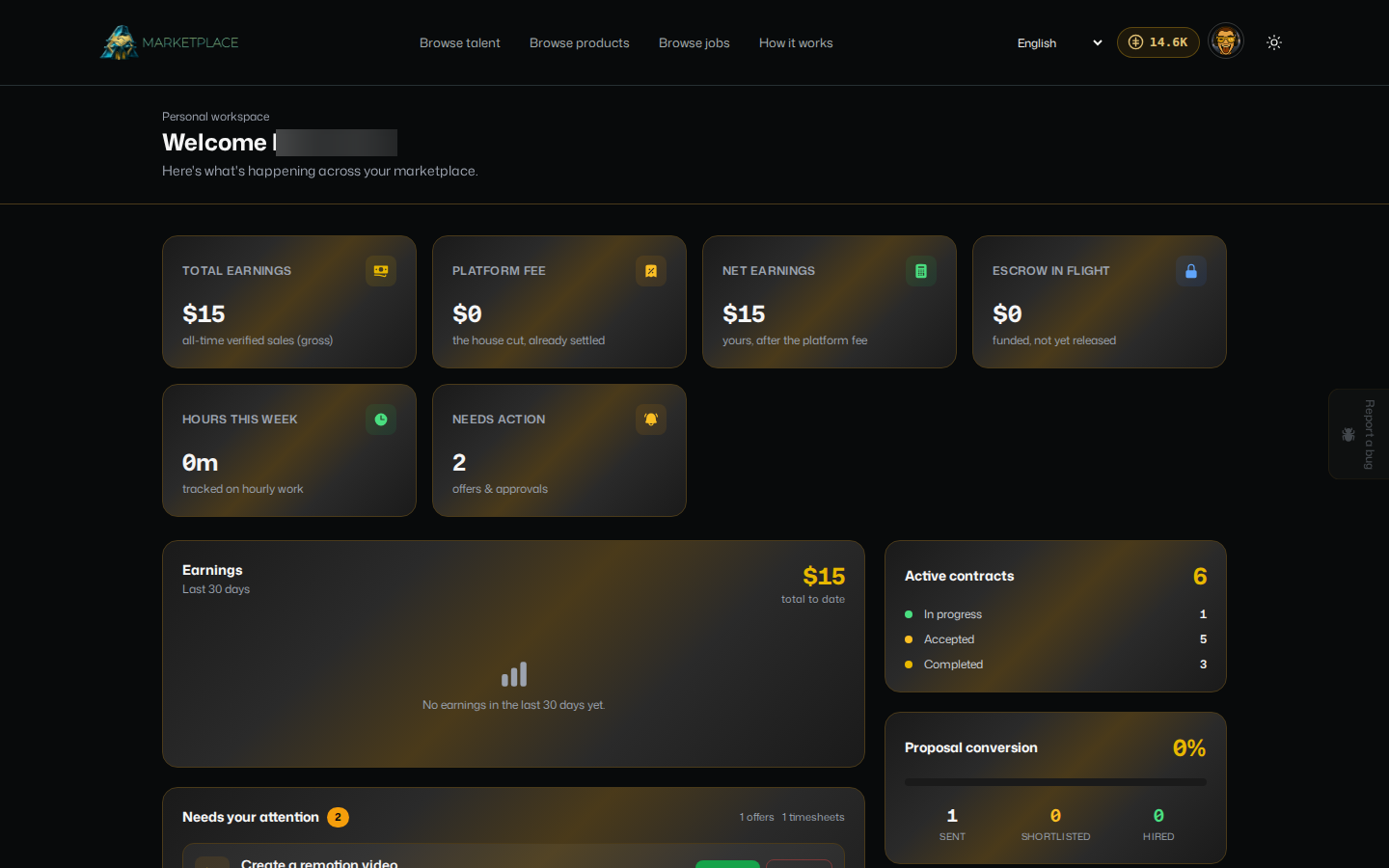Click the SHORTLISTED proposals count
1389x868 pixels.
point(1055,816)
